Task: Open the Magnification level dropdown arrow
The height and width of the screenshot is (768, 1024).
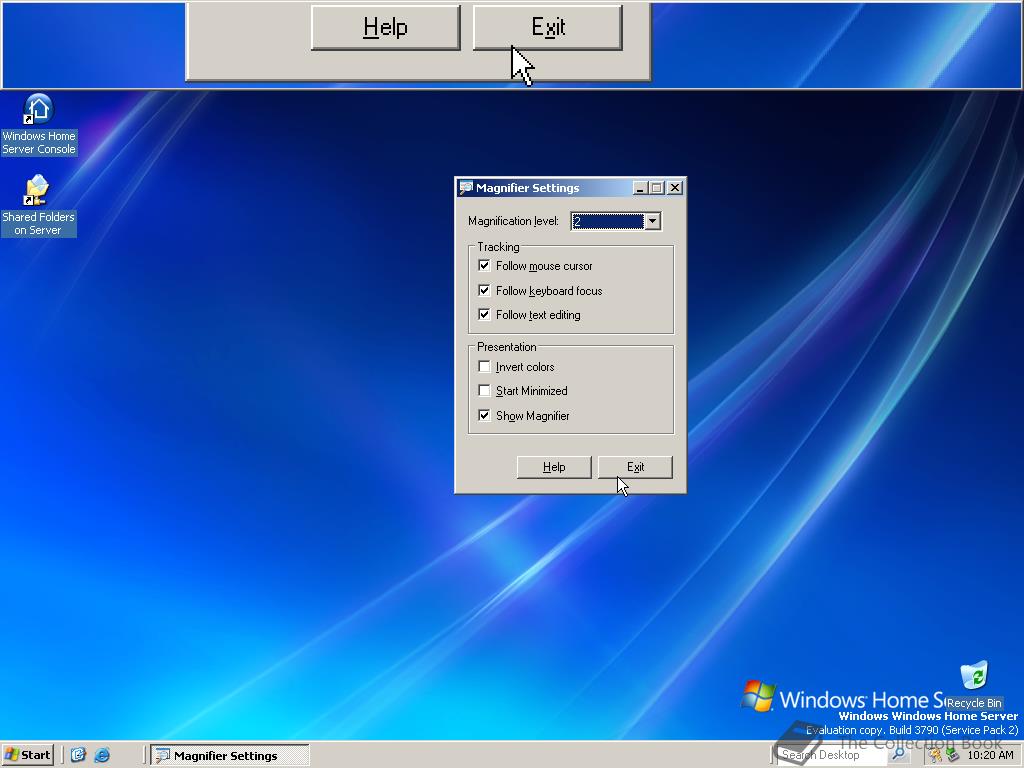Action: point(652,221)
